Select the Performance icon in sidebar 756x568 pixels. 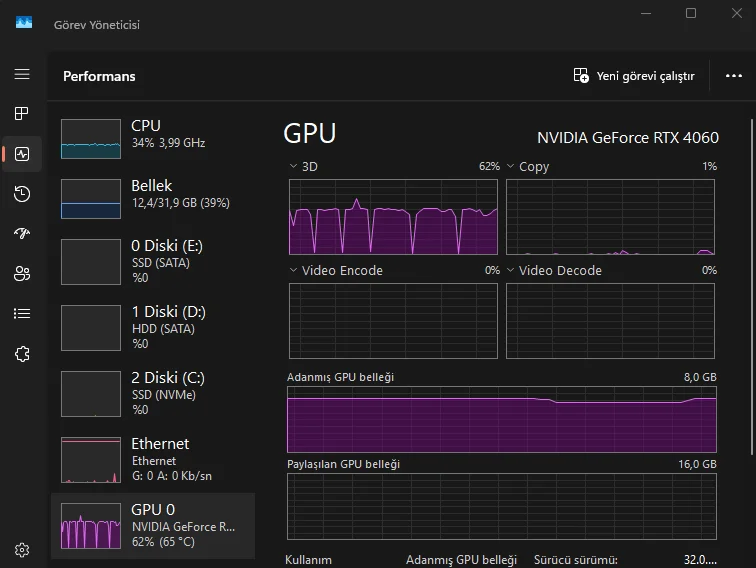pos(22,154)
